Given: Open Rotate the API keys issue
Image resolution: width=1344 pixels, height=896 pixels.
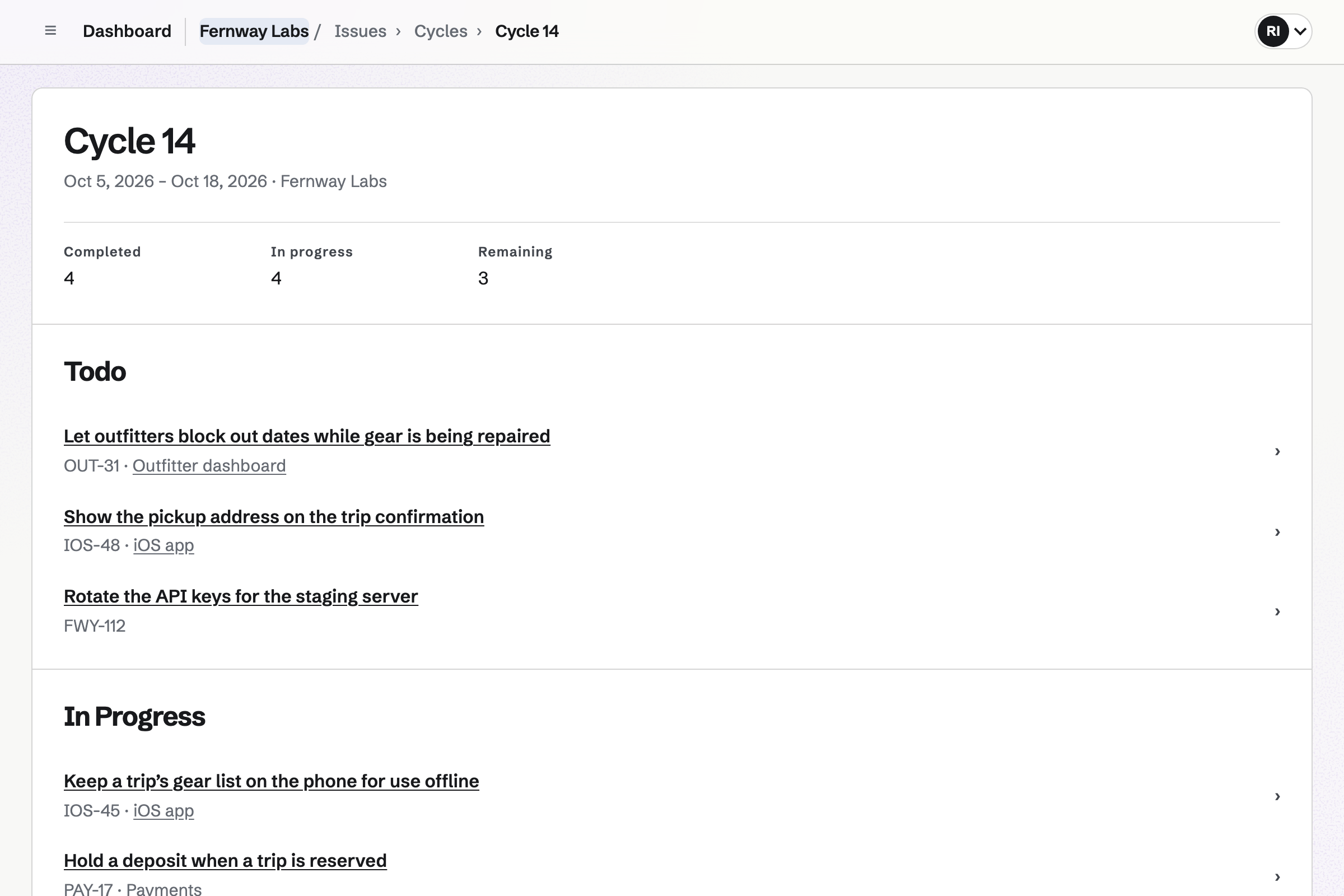Looking at the screenshot, I should tap(241, 596).
